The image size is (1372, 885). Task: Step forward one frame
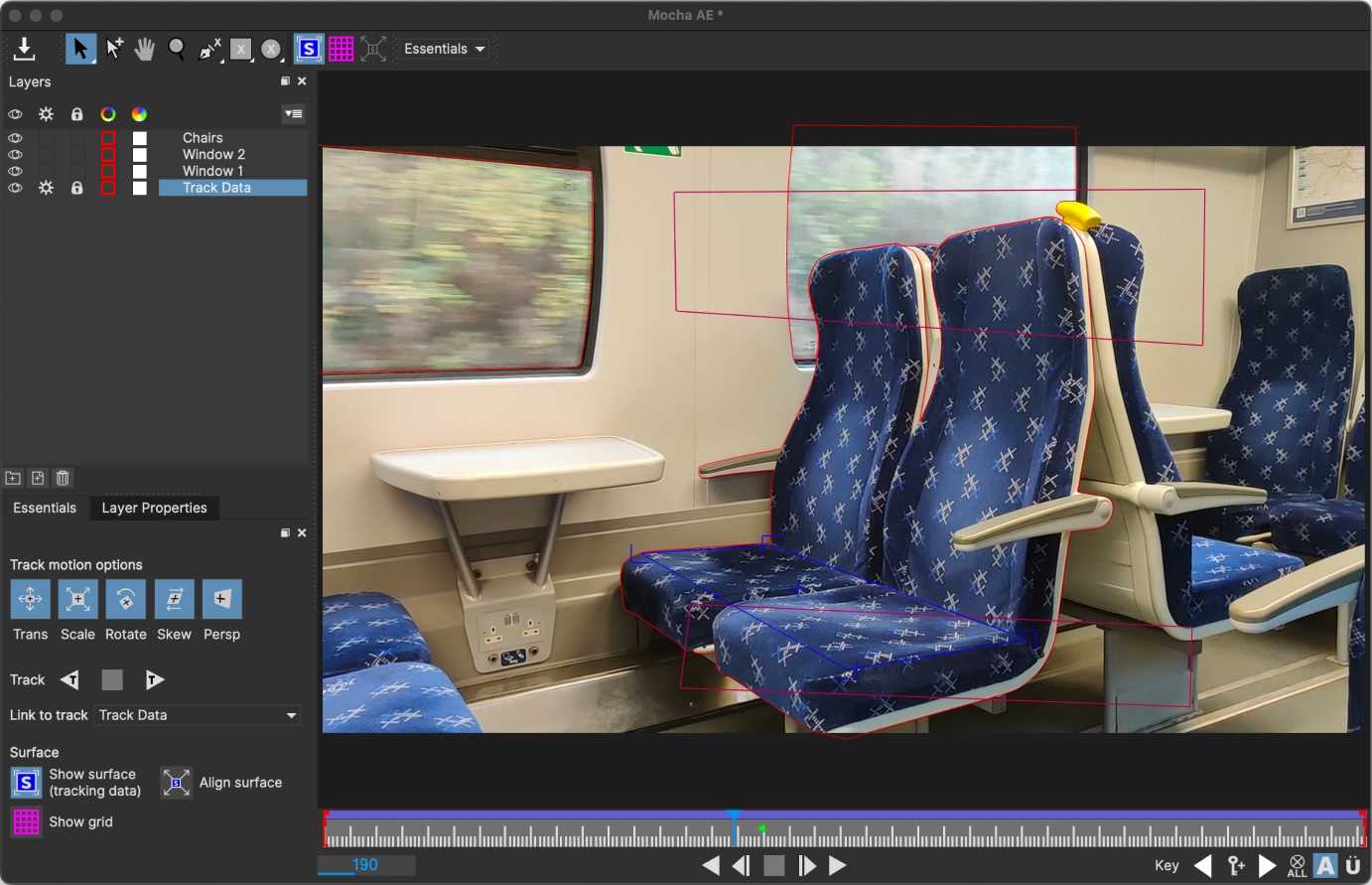coord(806,866)
